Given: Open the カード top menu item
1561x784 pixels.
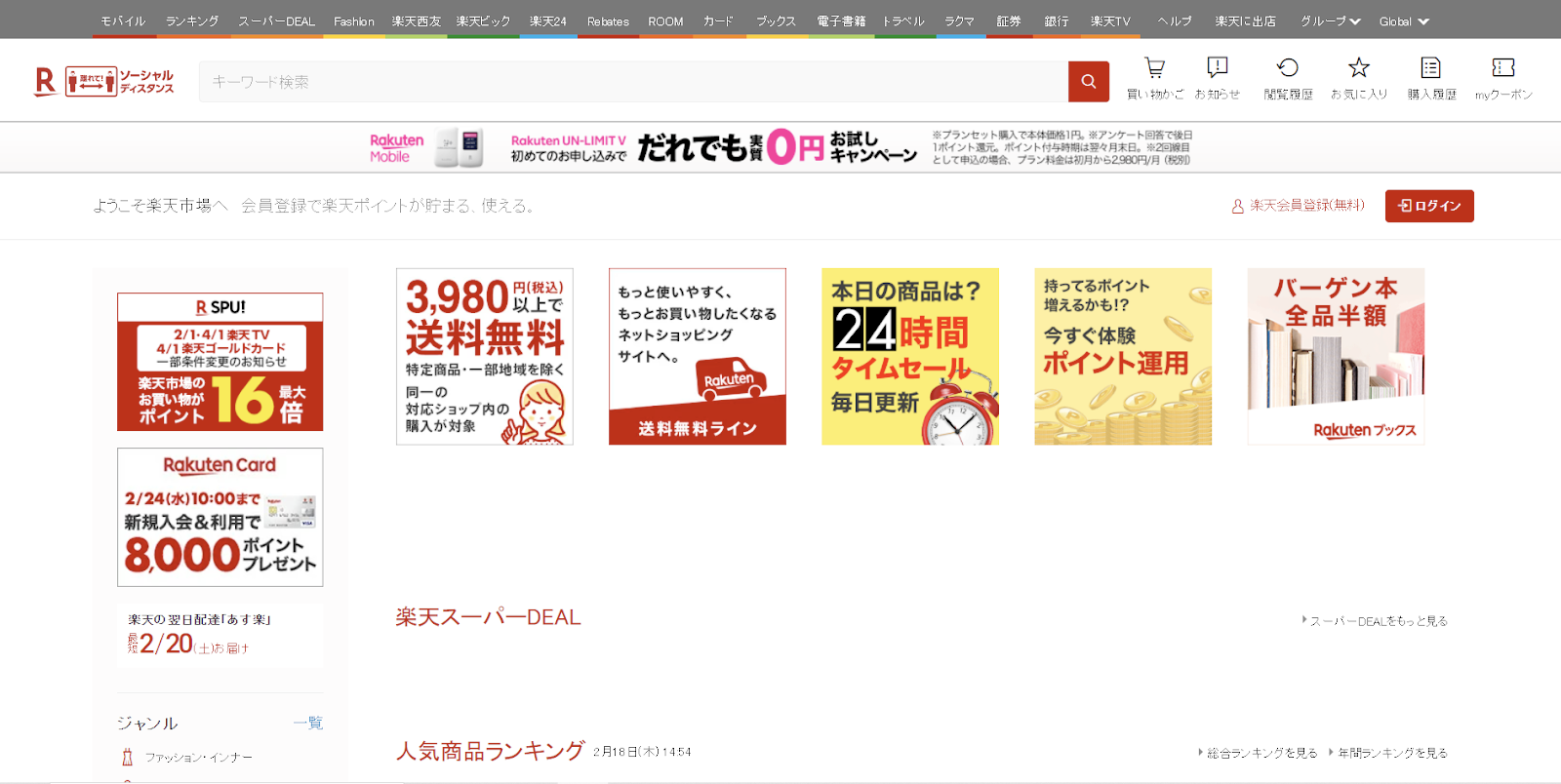Looking at the screenshot, I should point(718,20).
